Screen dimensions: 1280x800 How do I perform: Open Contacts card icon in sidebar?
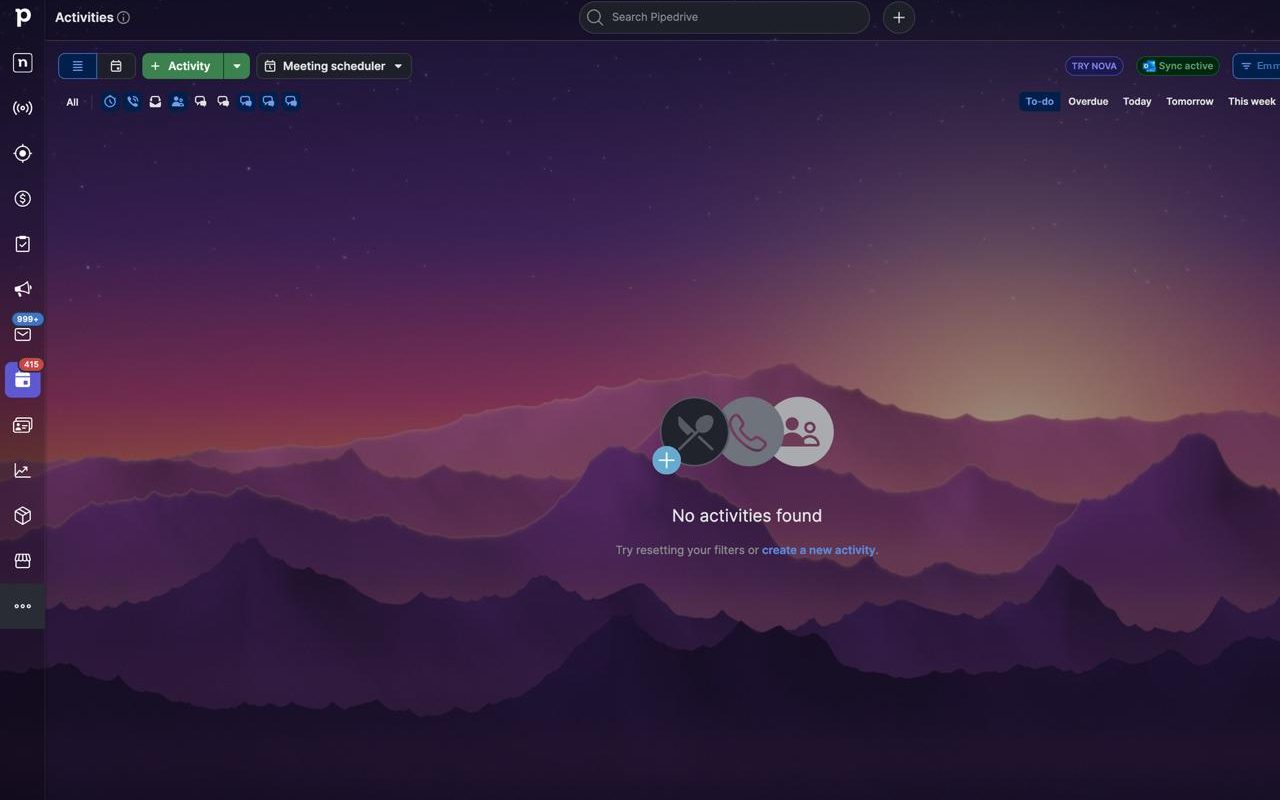click(x=22, y=425)
